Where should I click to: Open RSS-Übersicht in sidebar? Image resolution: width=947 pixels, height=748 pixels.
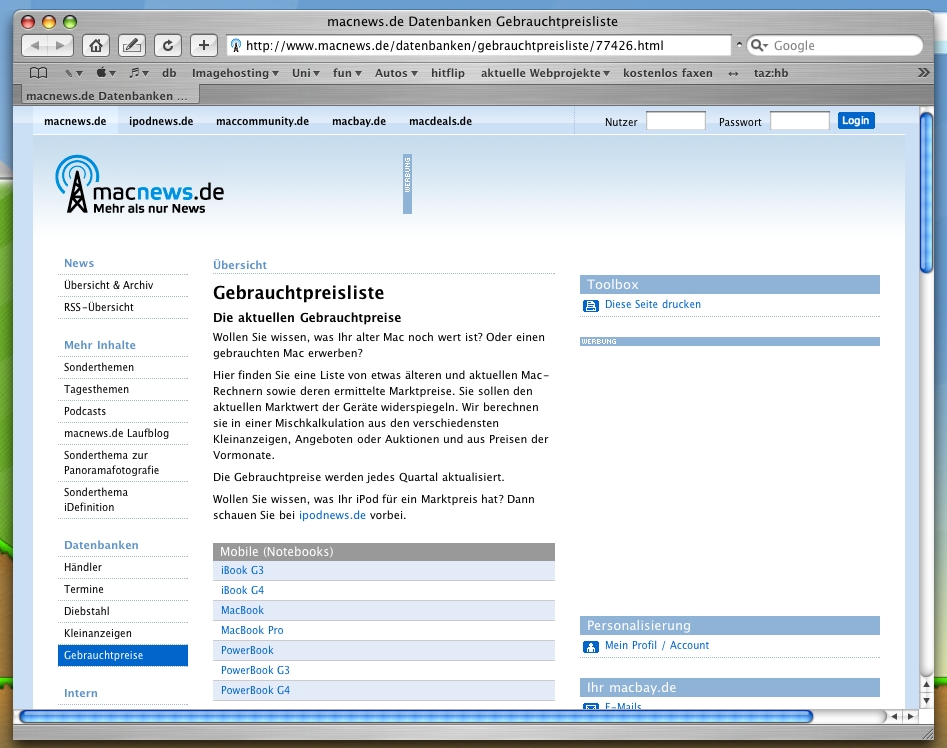pyautogui.click(x=98, y=307)
